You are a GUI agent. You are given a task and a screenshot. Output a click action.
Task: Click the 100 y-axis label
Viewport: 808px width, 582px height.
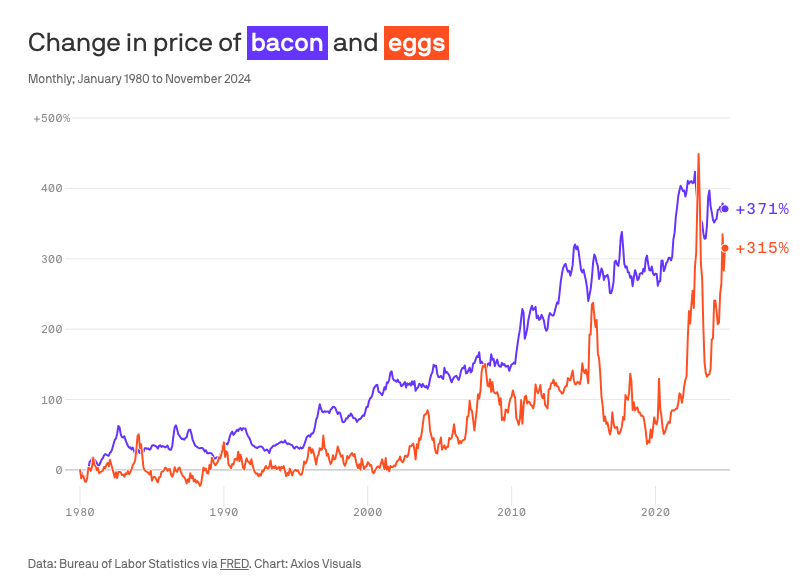pos(52,400)
